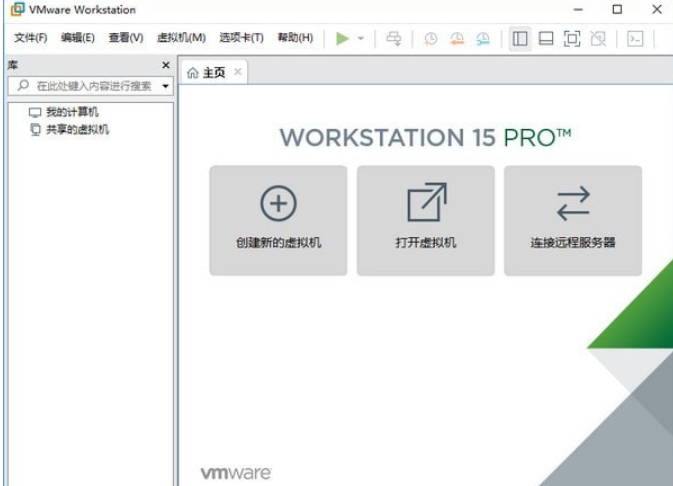The width and height of the screenshot is (673, 486).
Task: Toggle the thumbnail bar view icon
Action: tap(546, 39)
